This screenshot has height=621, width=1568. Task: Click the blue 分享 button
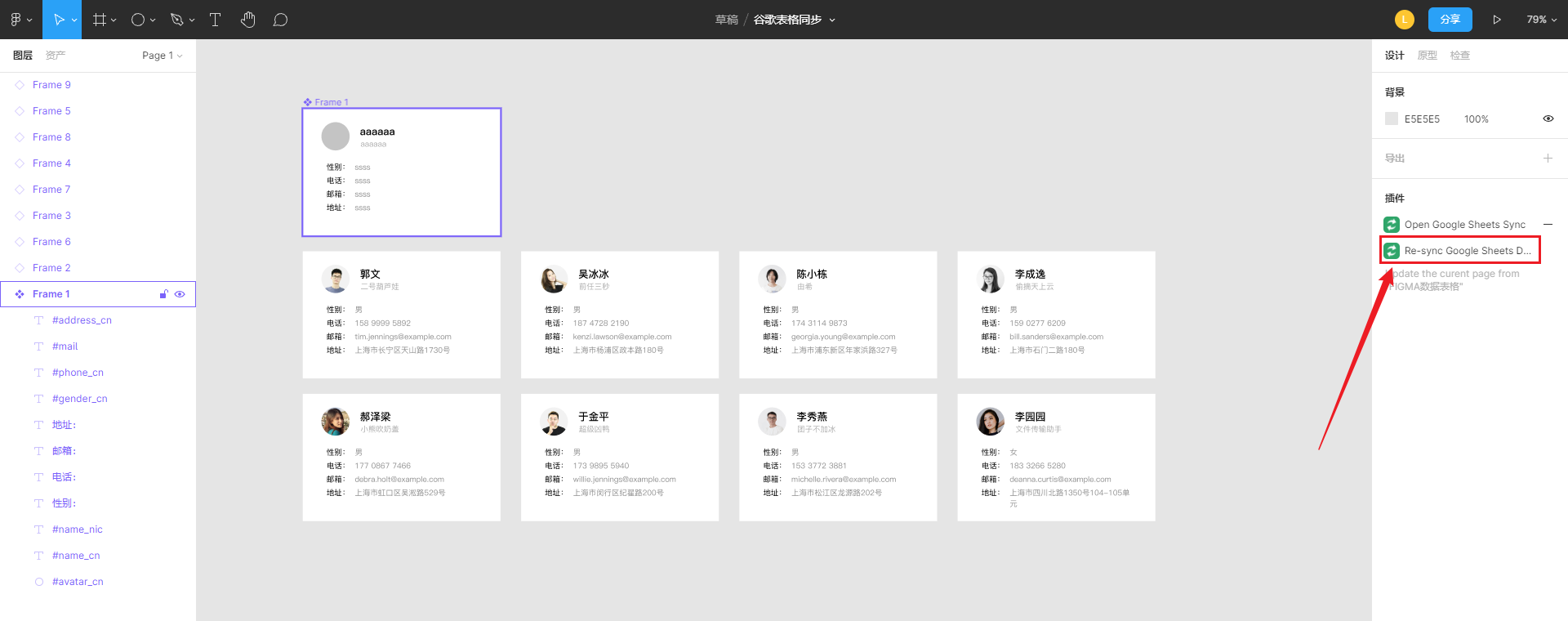tap(1450, 20)
